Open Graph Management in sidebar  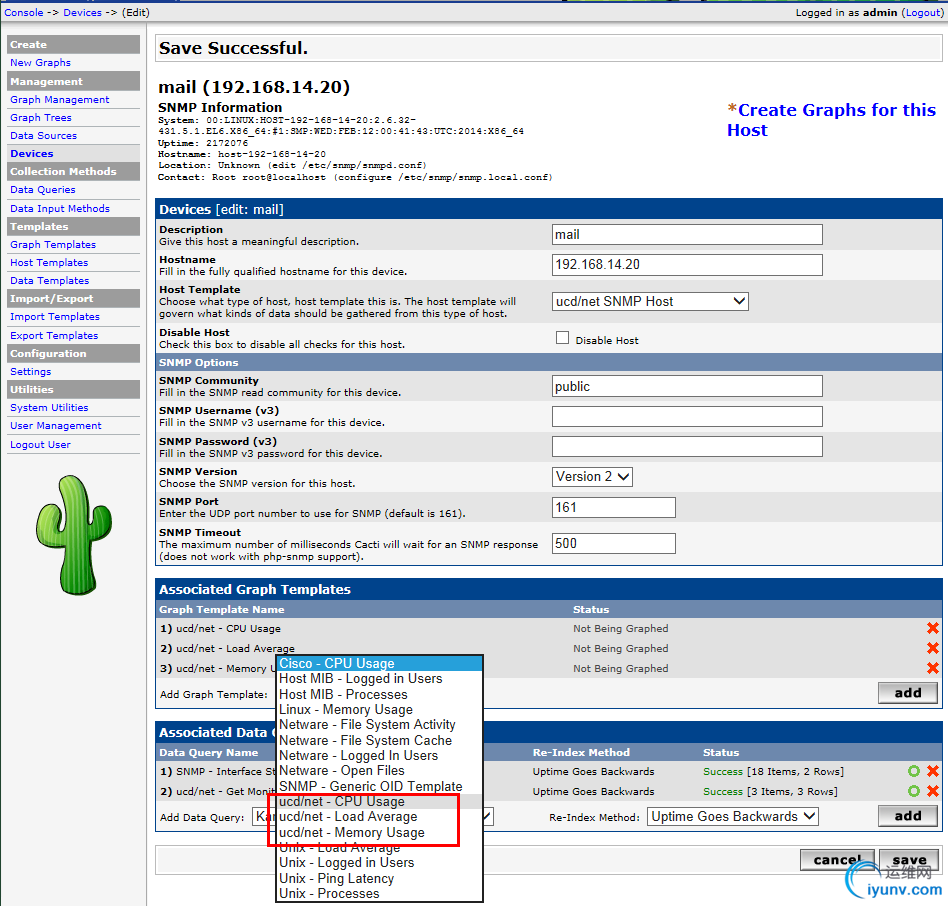click(60, 99)
